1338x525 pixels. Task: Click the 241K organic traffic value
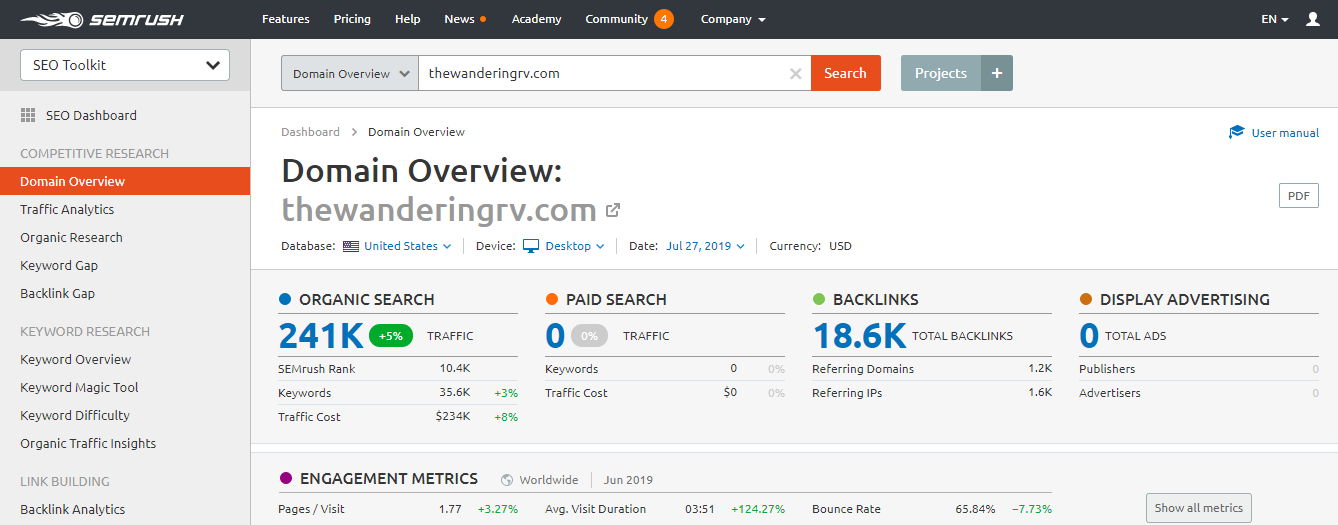click(320, 336)
